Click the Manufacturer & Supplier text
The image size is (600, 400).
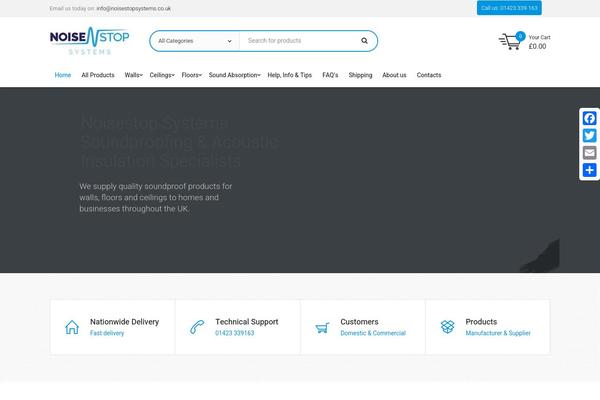[x=498, y=333]
